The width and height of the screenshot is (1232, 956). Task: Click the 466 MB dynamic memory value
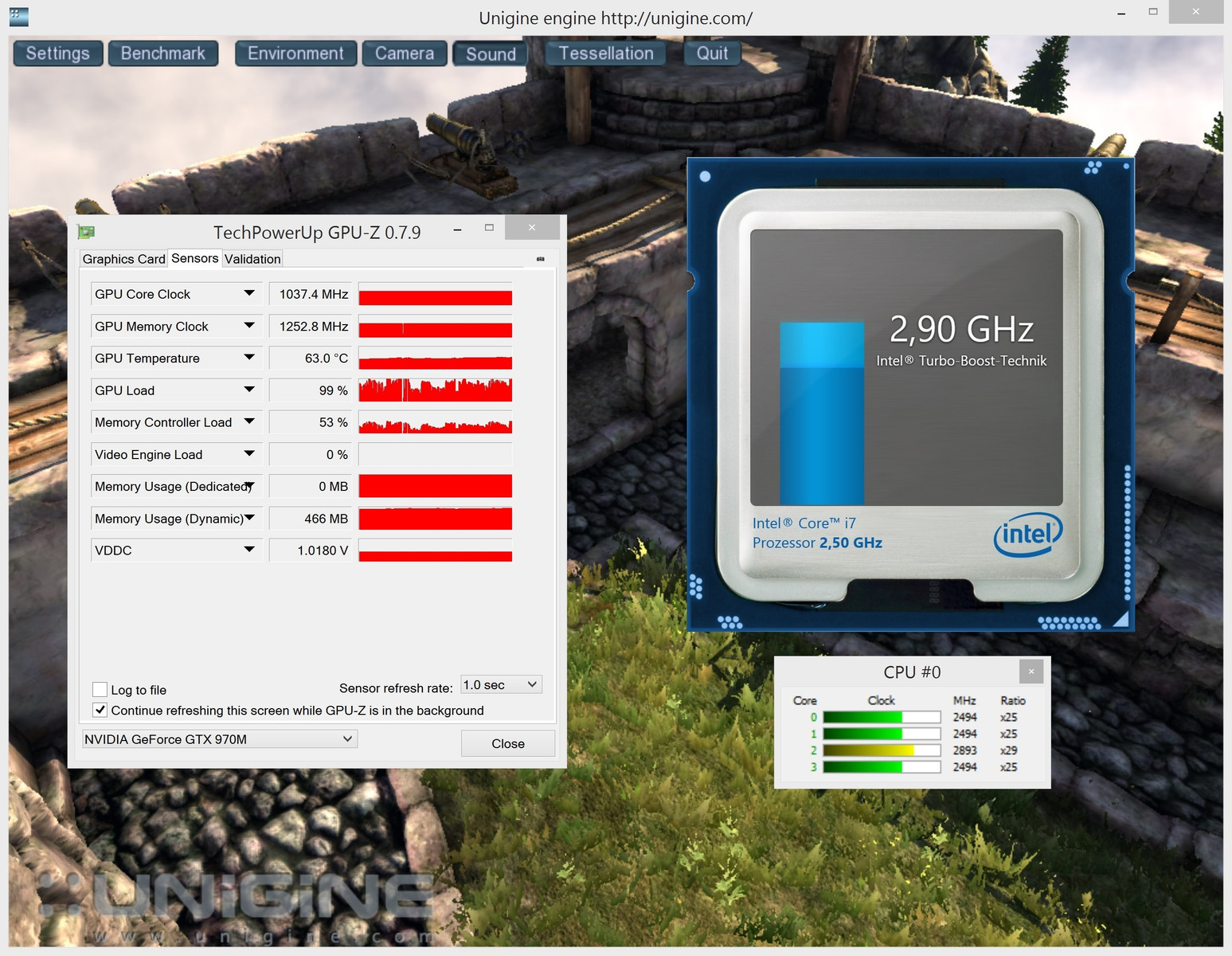point(311,518)
